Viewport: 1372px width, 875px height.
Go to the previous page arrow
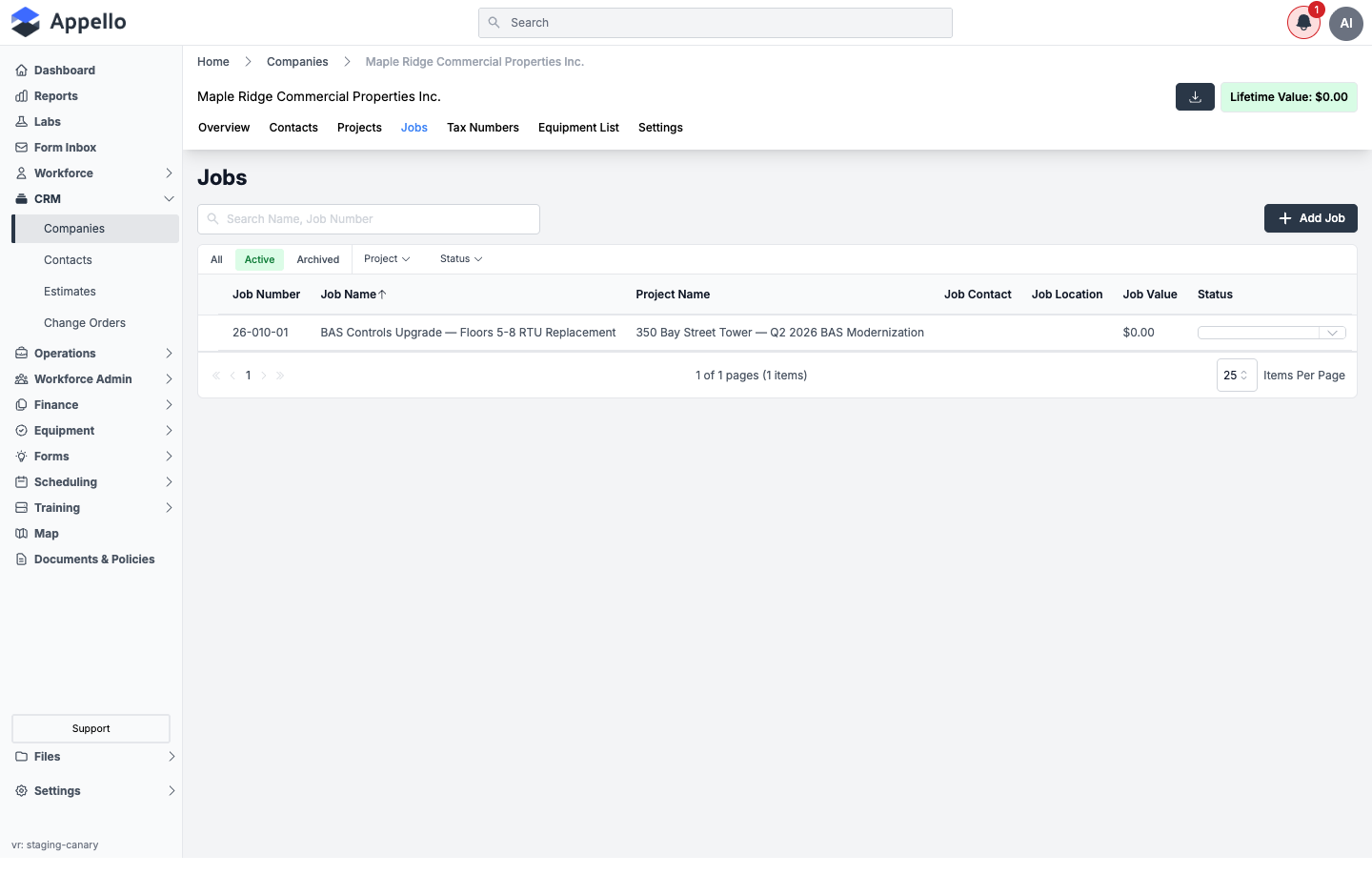click(232, 376)
